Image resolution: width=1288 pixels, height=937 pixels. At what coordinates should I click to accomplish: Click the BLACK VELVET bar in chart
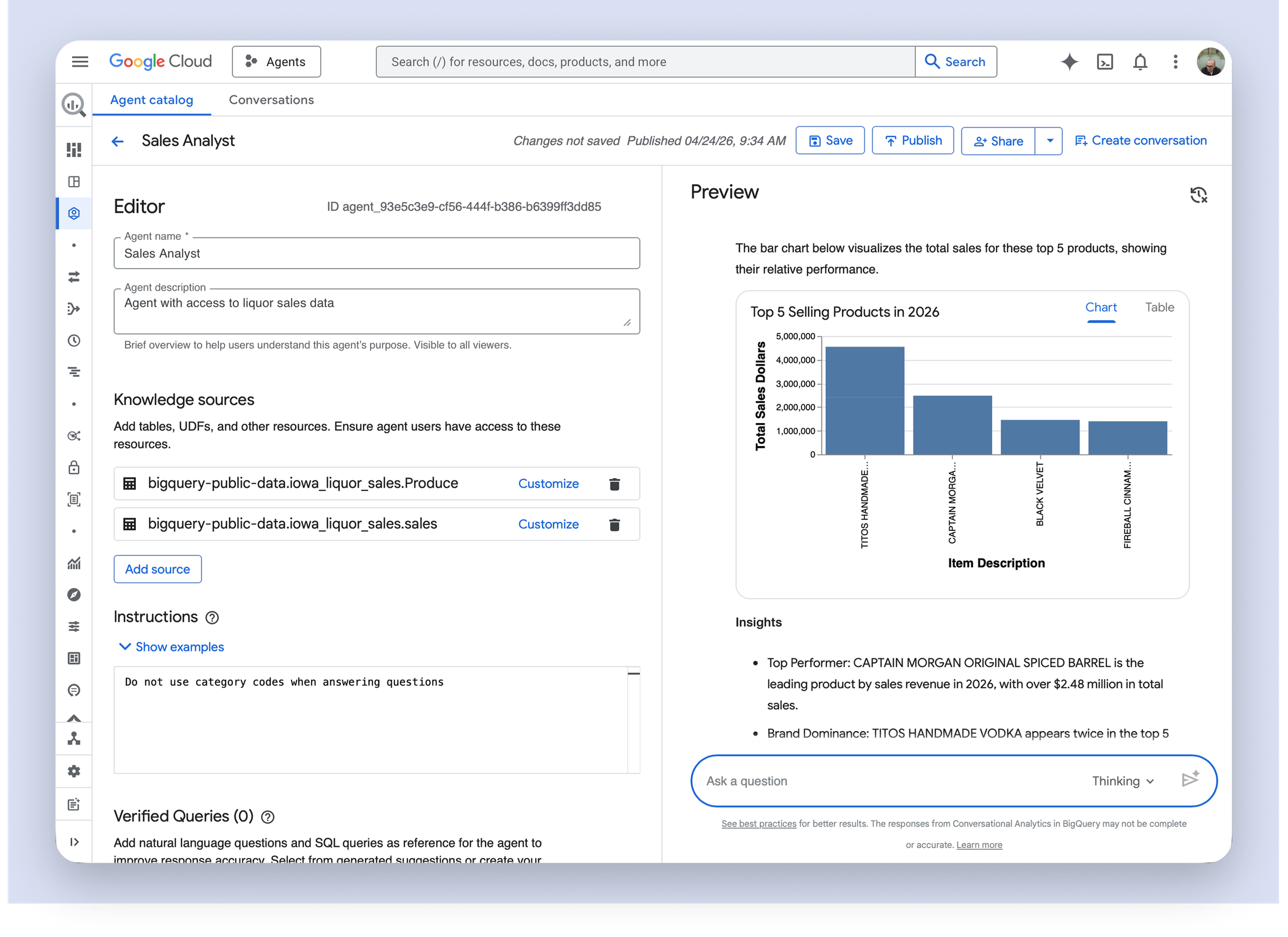(x=1040, y=437)
